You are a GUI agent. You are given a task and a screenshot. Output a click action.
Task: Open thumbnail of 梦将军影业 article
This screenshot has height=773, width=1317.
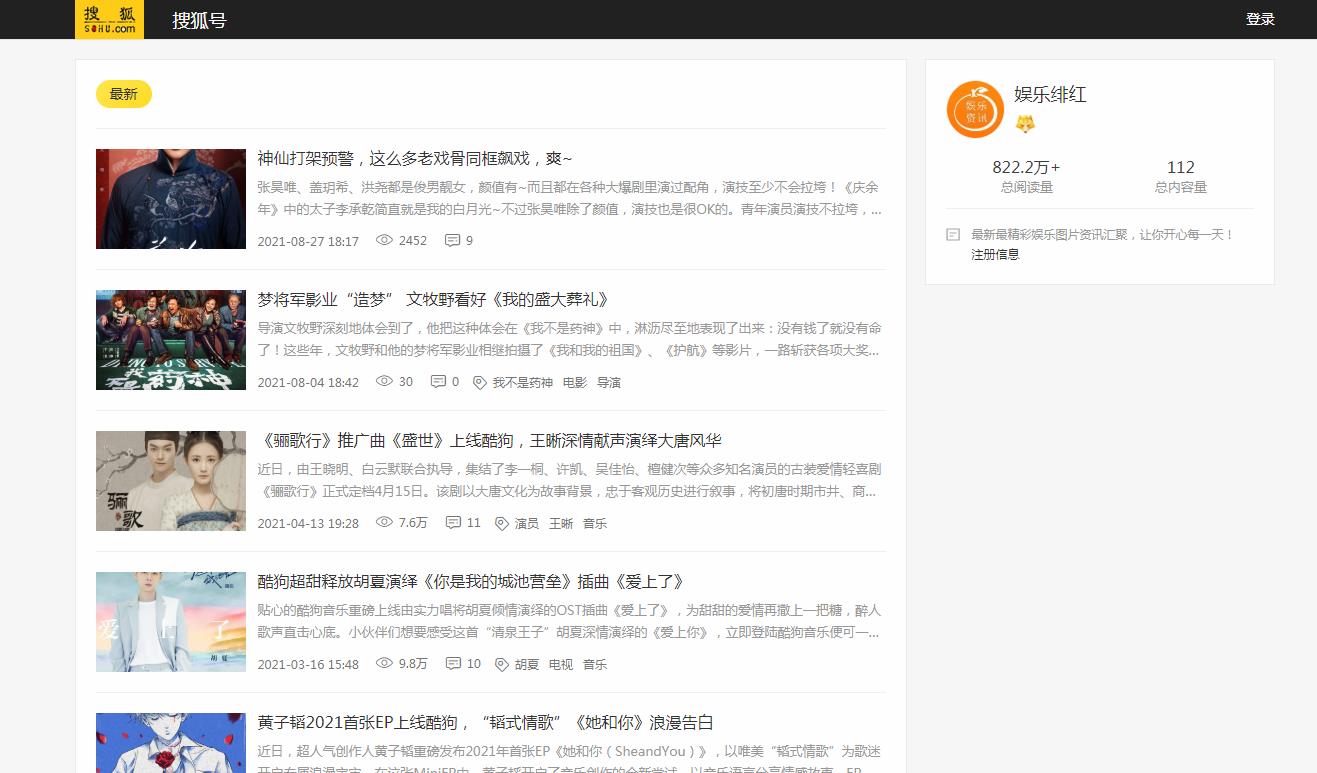171,340
